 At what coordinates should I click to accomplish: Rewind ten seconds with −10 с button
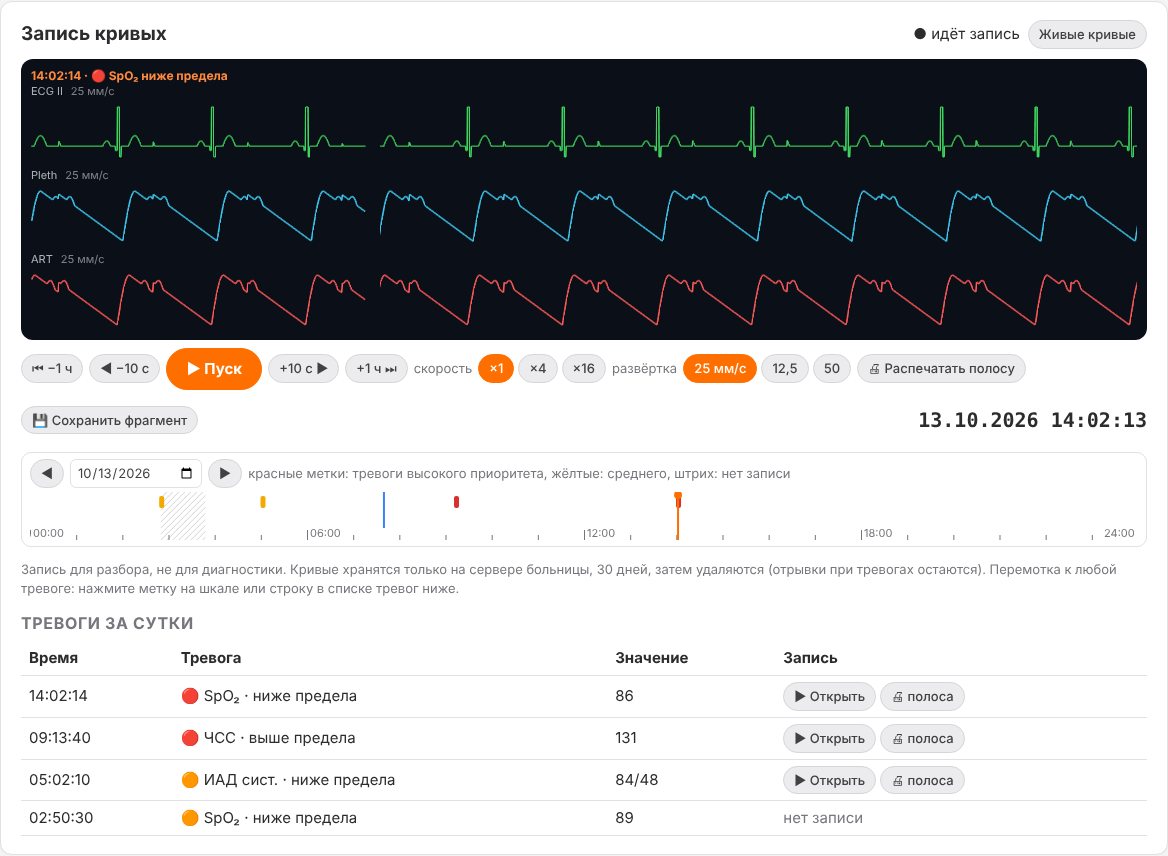point(124,369)
